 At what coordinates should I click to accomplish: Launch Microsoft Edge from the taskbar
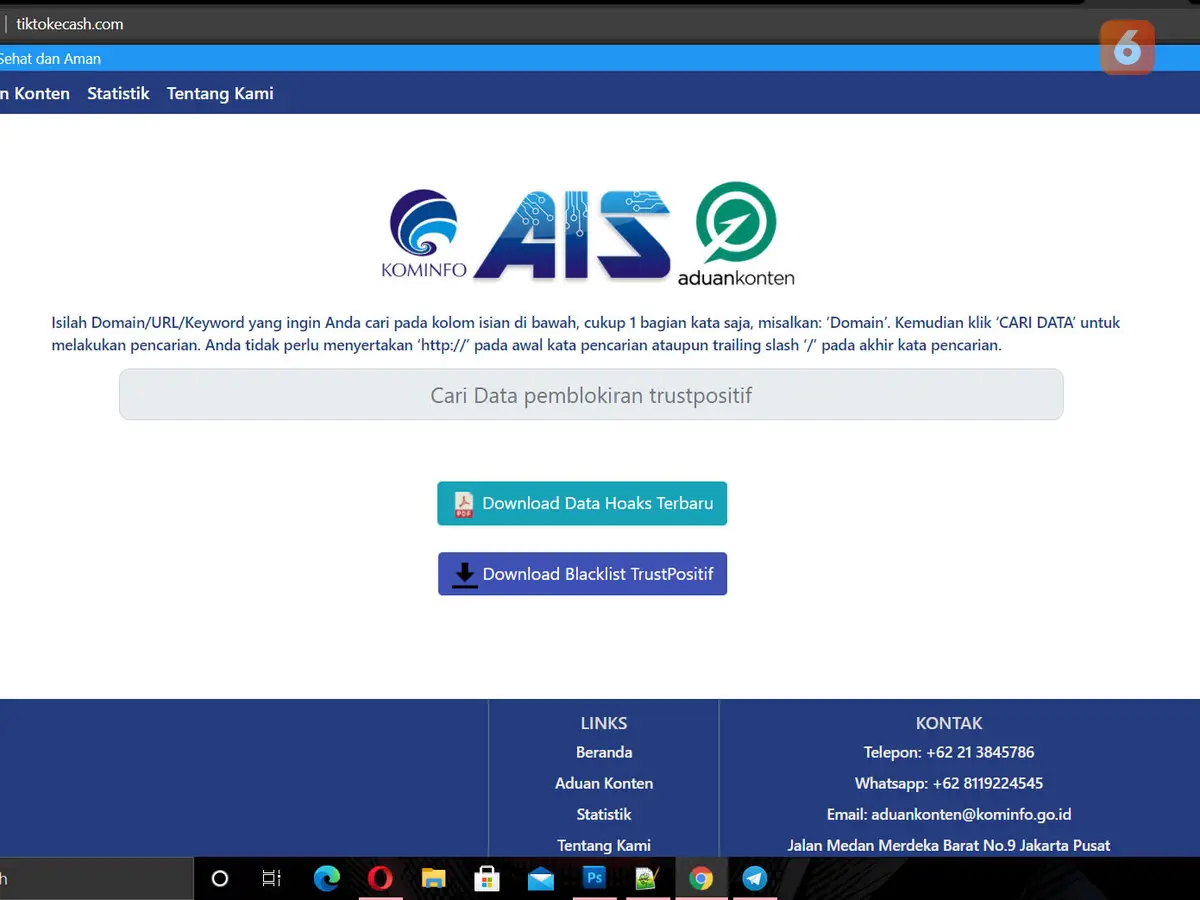[326, 879]
